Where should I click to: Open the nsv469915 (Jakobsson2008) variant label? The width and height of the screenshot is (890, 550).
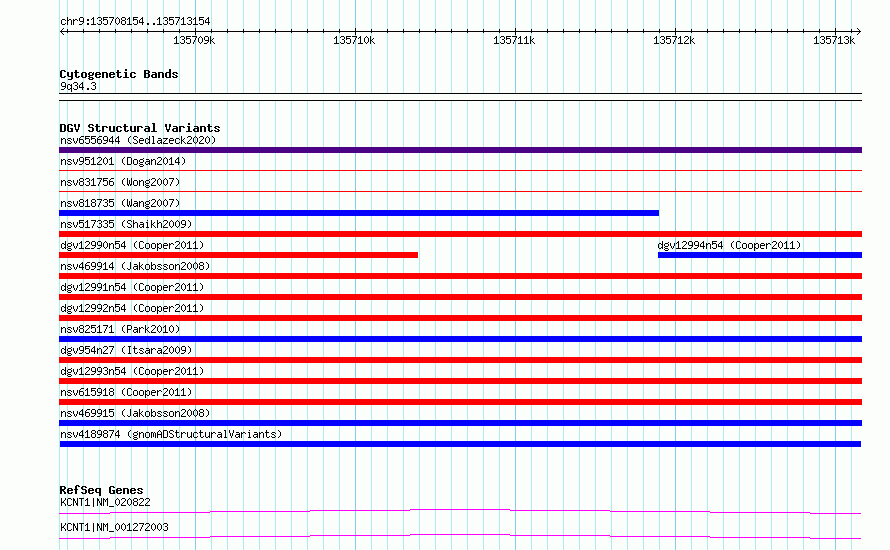(135, 413)
